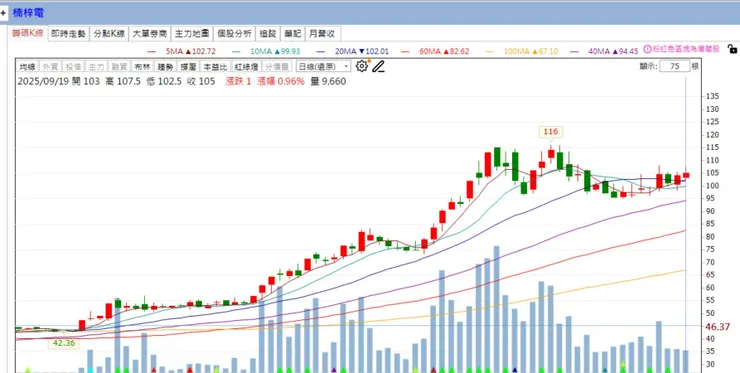Screen dimensions: 740x373
Task: Click the 漲幅 0.96% readout
Action: coord(281,81)
